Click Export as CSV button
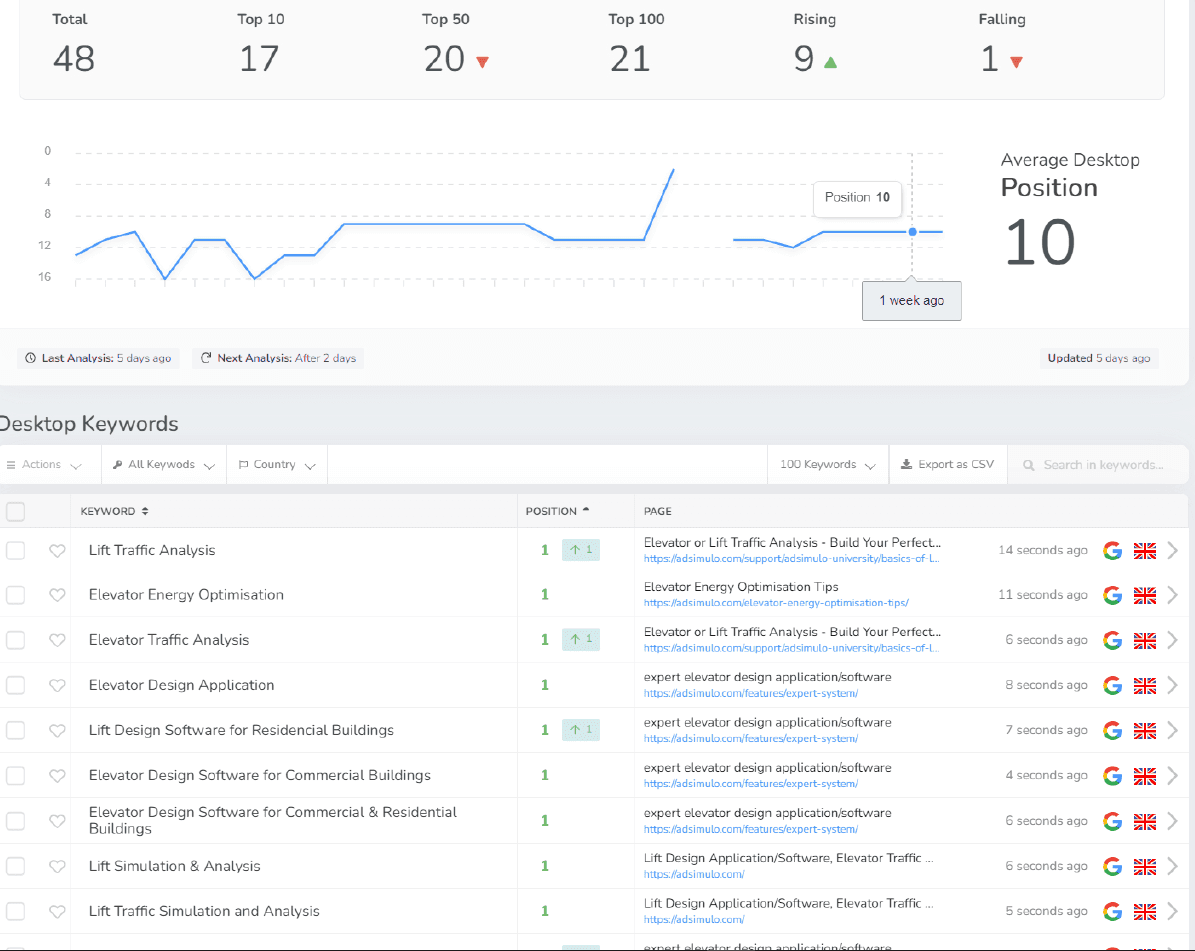The width and height of the screenshot is (1195, 951). point(948,465)
